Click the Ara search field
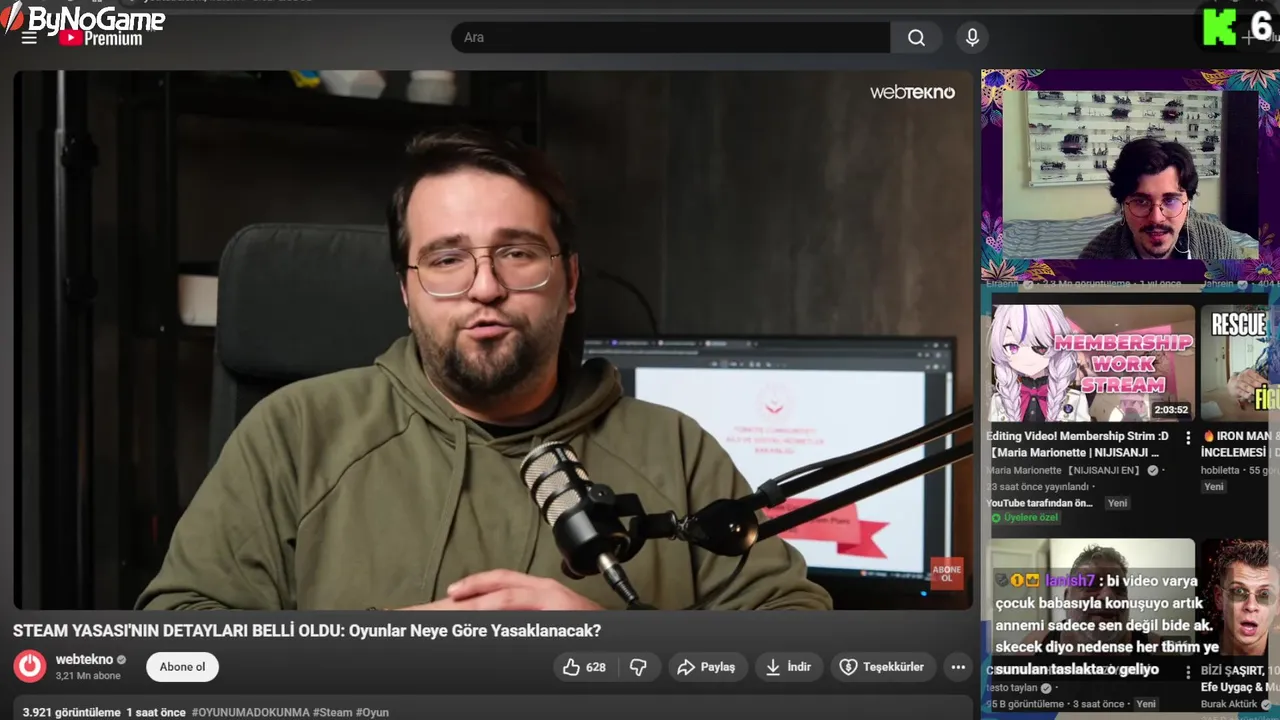This screenshot has width=1280, height=720. [x=671, y=37]
